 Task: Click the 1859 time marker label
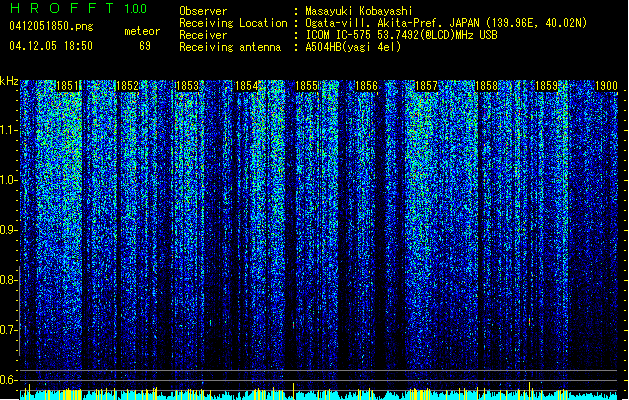pos(546,86)
